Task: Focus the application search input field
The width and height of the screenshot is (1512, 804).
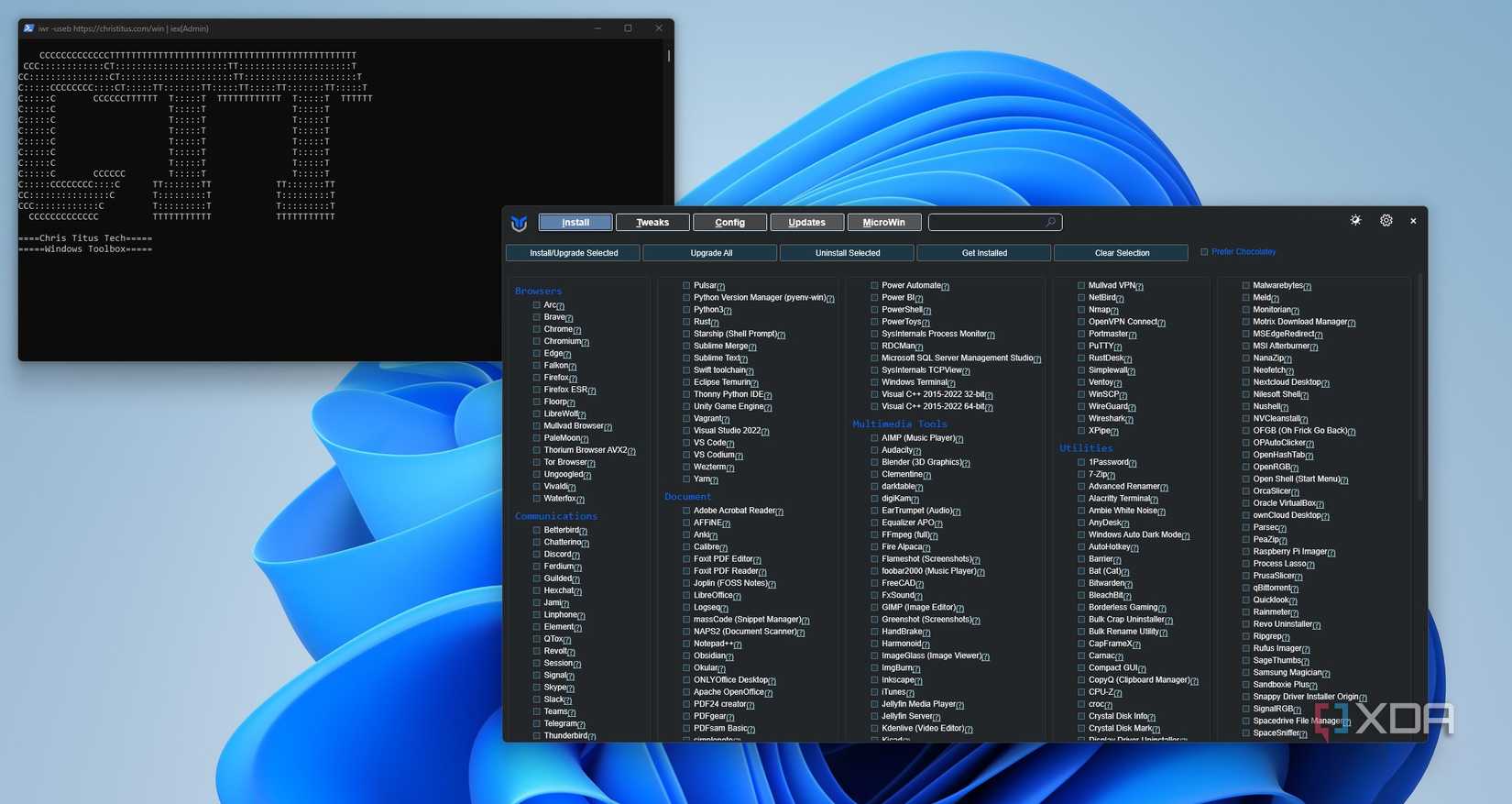Action: click(986, 223)
